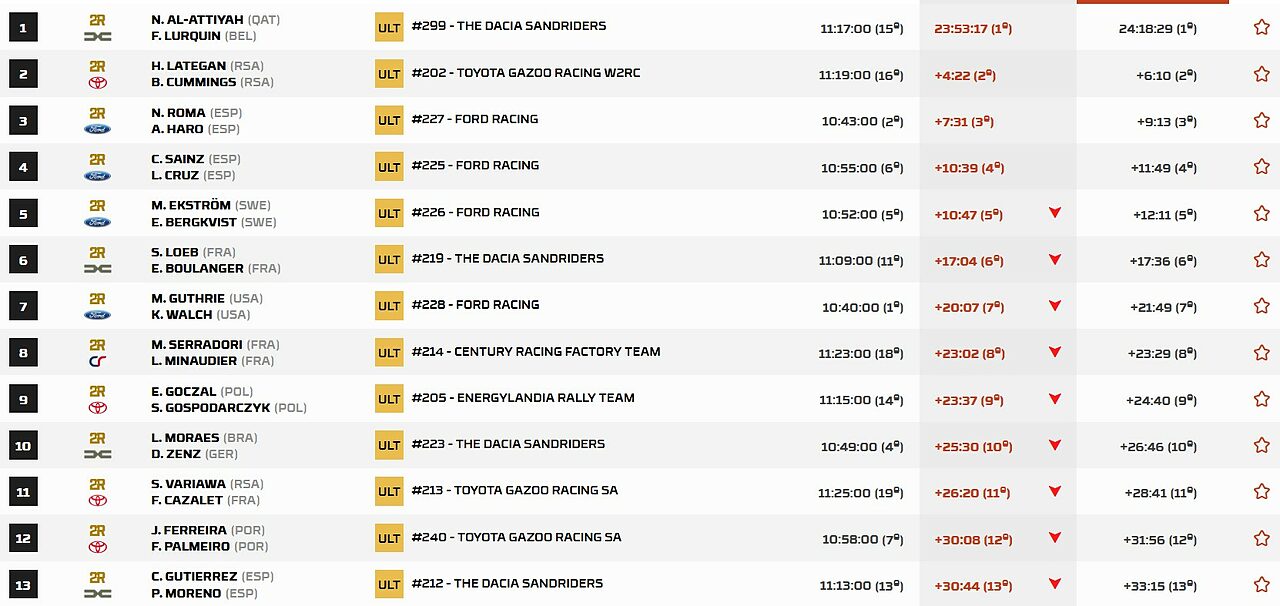Click the red down arrow on Variawa's row
1280x606 pixels.
click(1055, 491)
